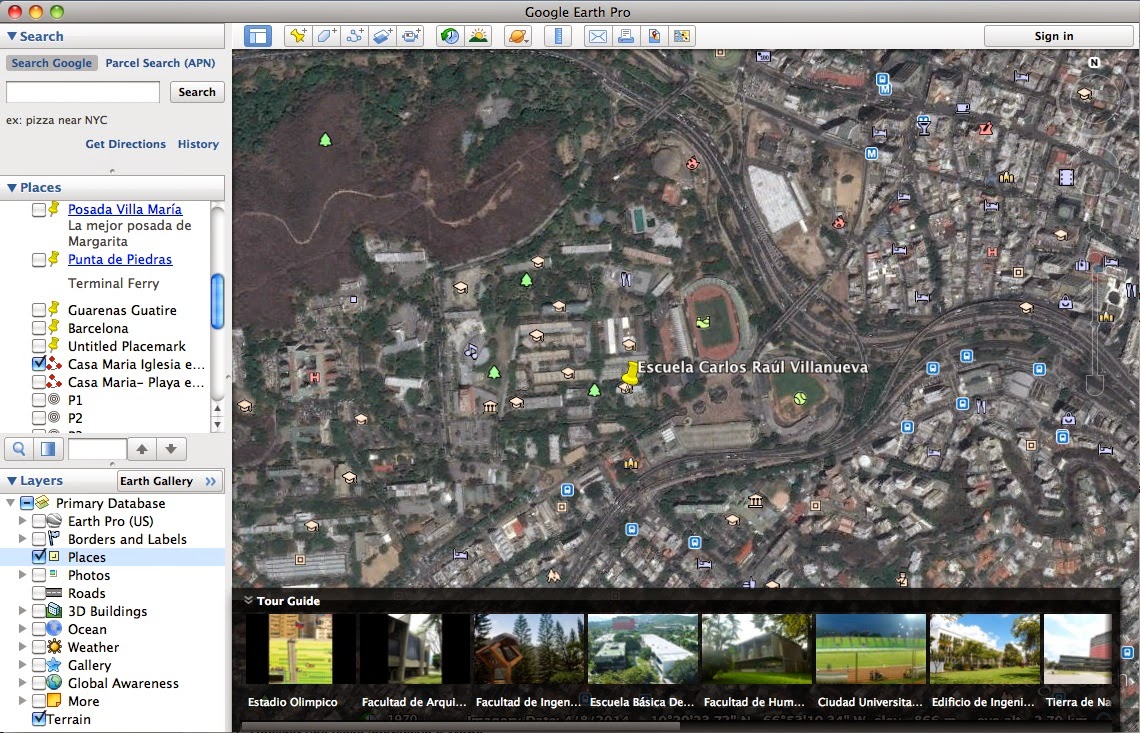The height and width of the screenshot is (733, 1140).
Task: Open the Print tool in the toolbar
Action: [626, 35]
